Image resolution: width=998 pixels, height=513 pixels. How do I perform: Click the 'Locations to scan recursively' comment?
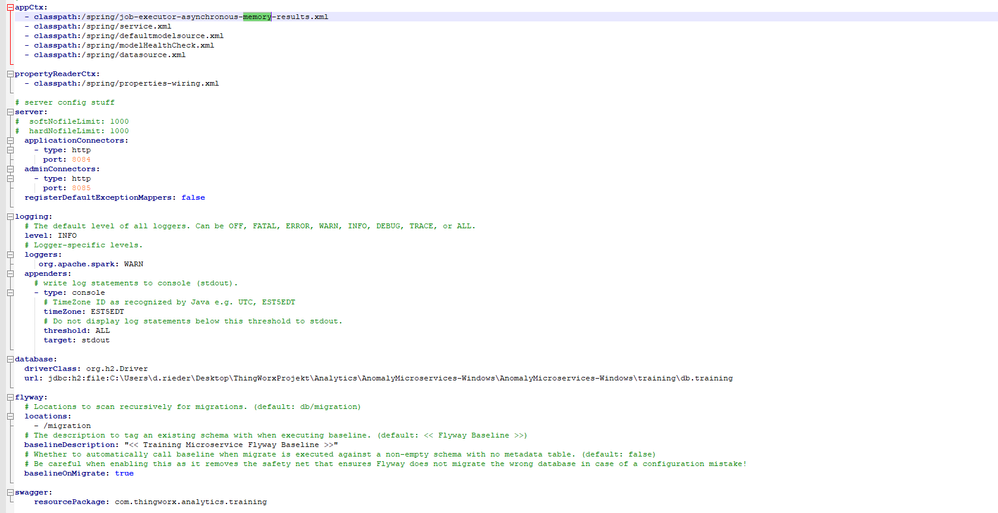tap(193, 407)
